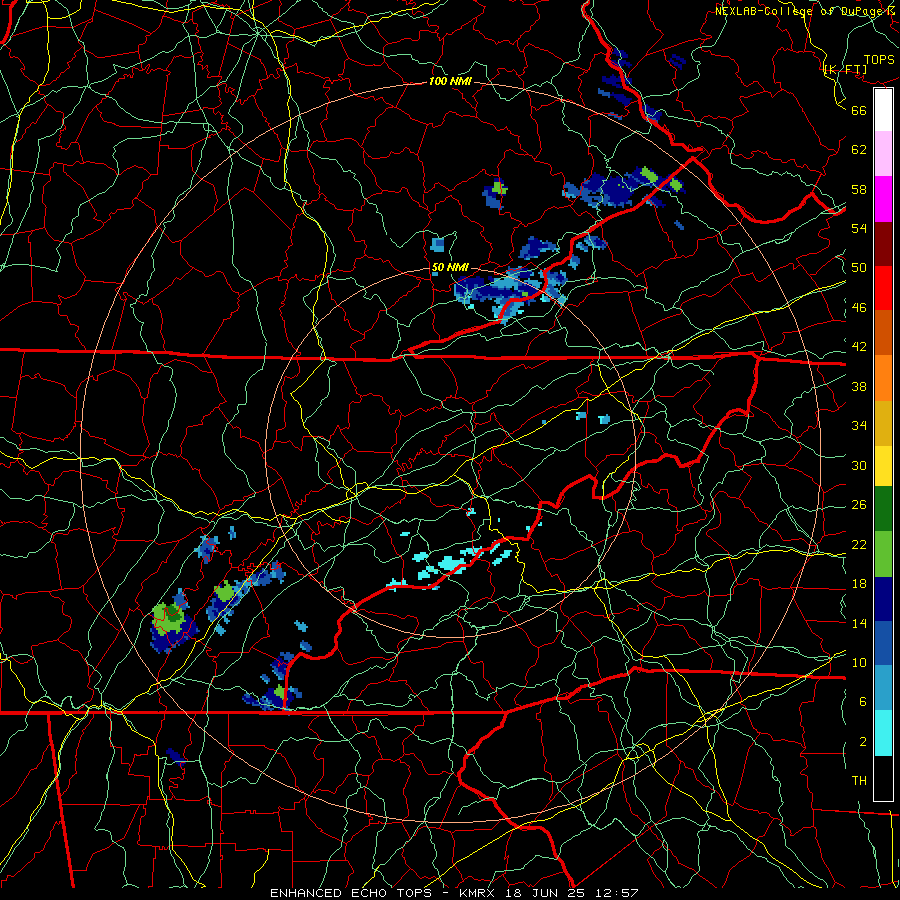Viewport: 900px width, 900px height.
Task: Pick the light orange legend swatch
Action: pos(883,378)
